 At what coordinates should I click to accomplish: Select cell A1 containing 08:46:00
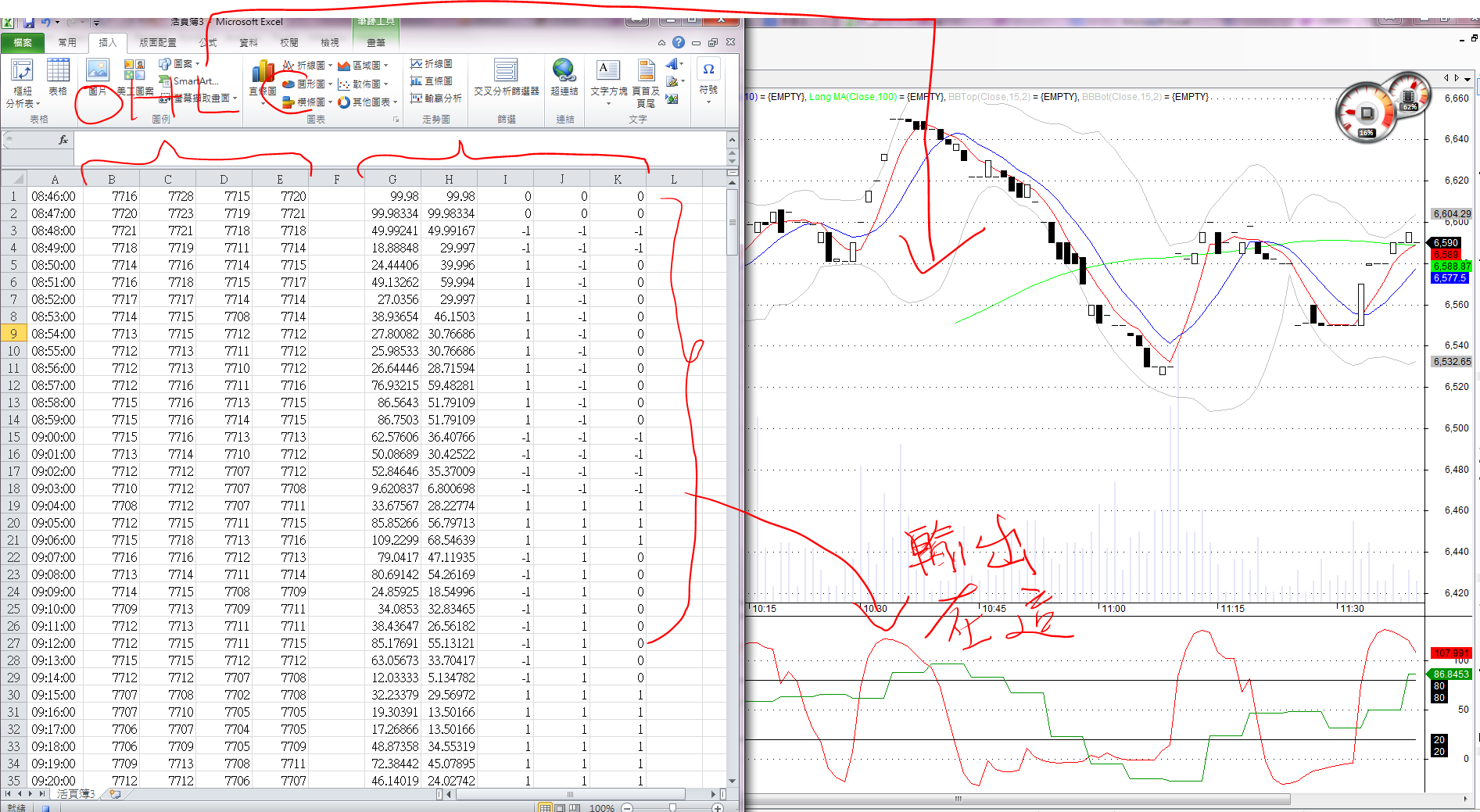click(x=54, y=196)
